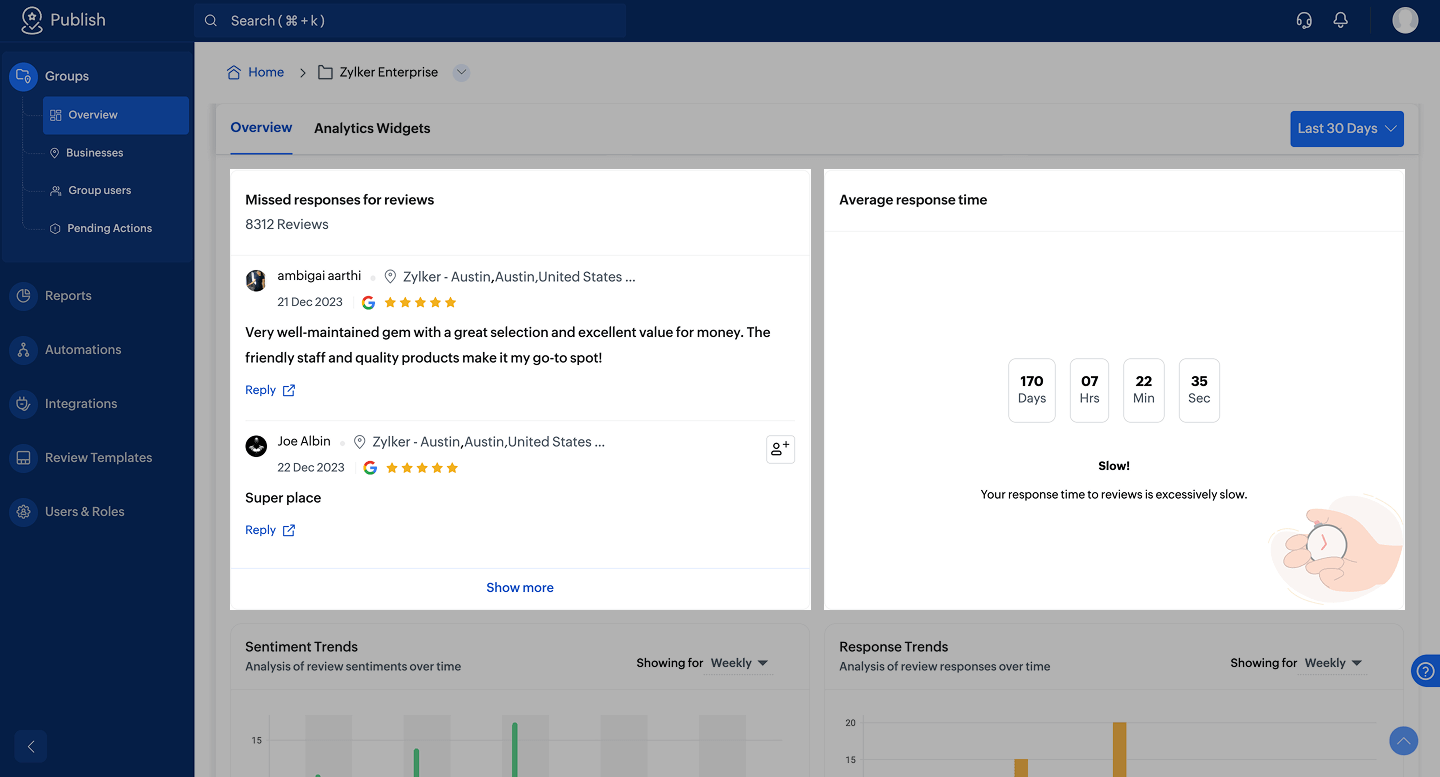Click the 22 Min response time box
Viewport: 1440px width, 777px height.
click(1144, 390)
